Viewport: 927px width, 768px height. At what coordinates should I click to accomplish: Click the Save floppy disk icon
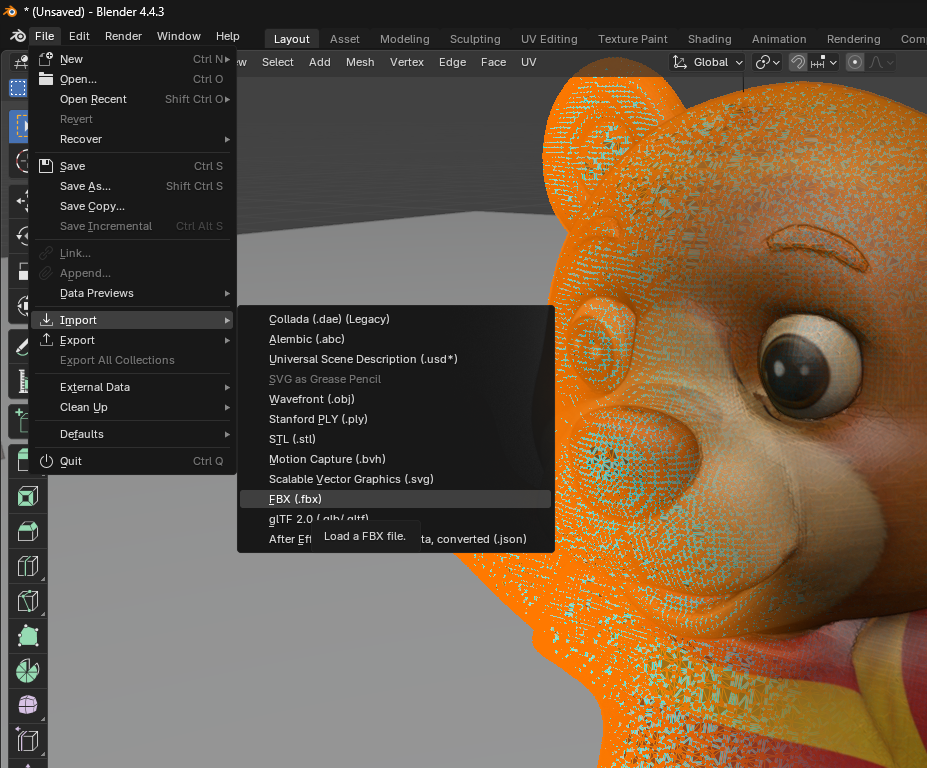(x=46, y=166)
